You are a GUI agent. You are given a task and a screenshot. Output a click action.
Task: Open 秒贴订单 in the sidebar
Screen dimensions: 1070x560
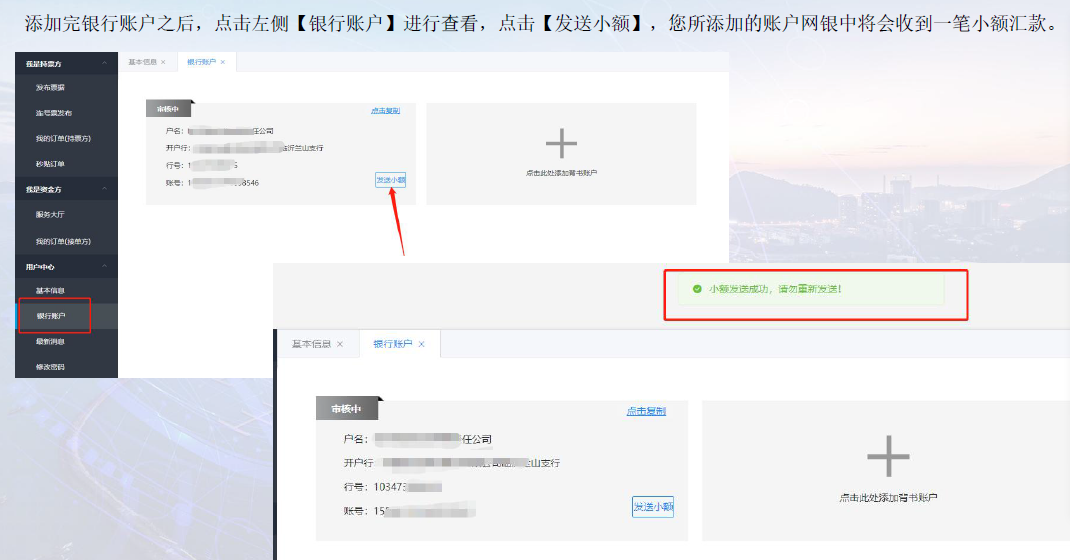point(50,164)
